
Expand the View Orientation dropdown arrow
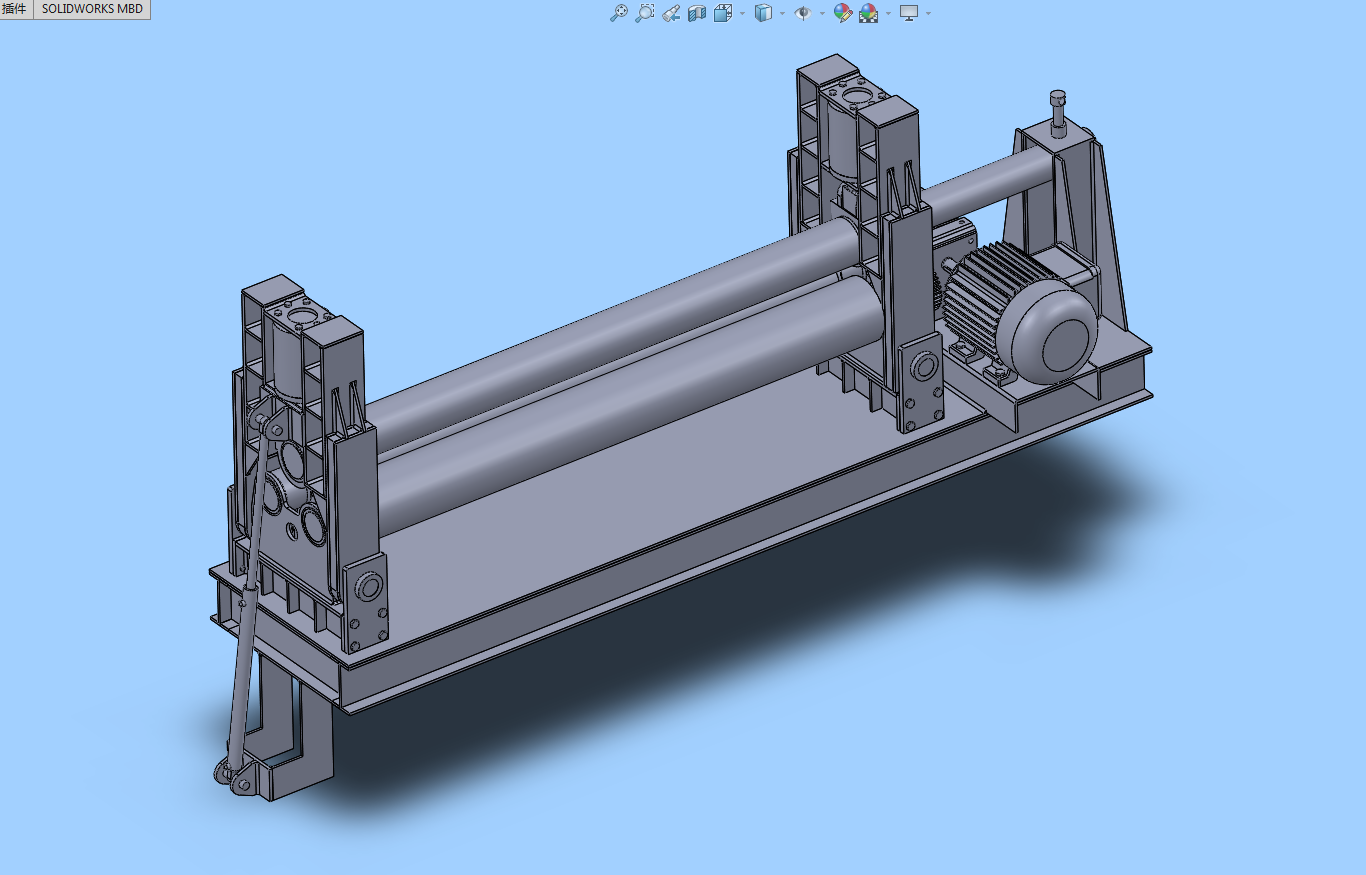[742, 14]
